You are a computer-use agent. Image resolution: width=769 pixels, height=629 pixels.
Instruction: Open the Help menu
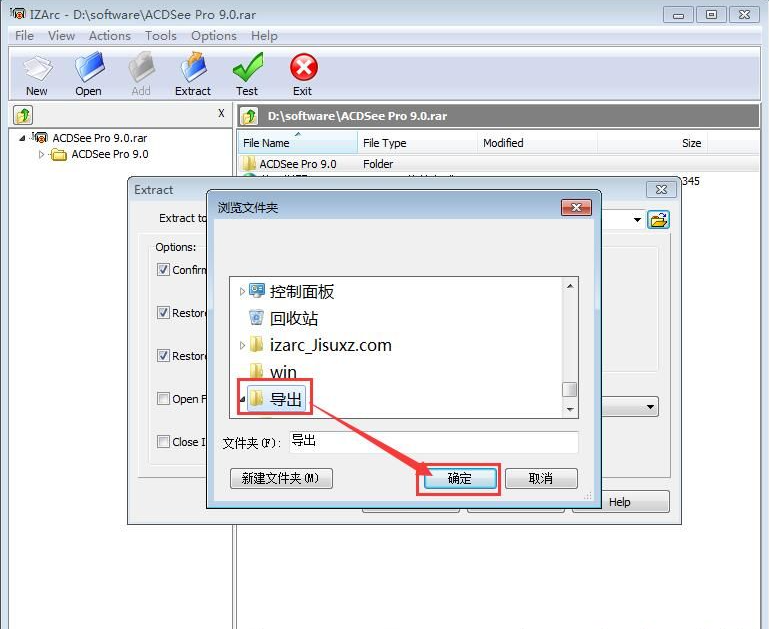pos(264,36)
